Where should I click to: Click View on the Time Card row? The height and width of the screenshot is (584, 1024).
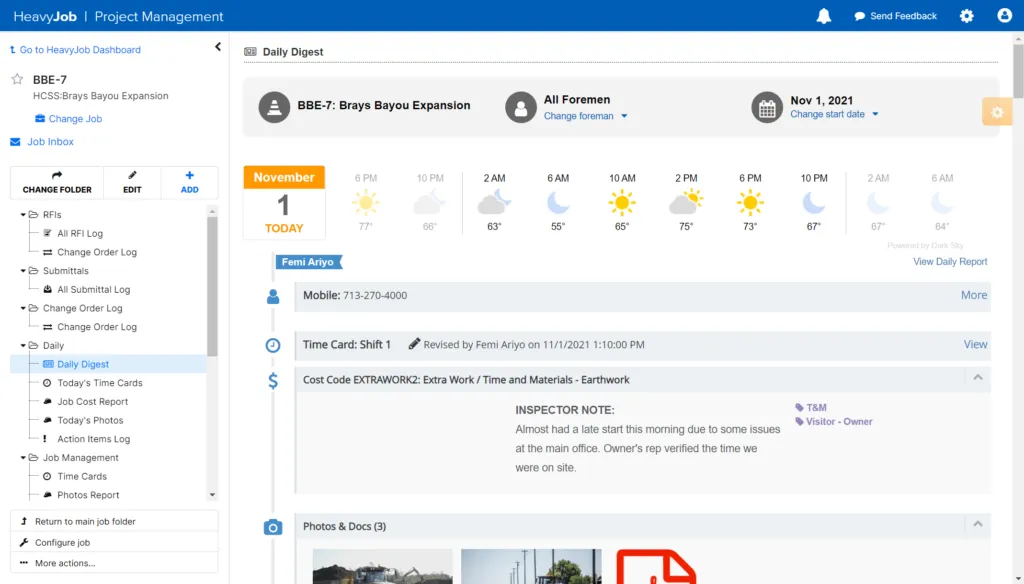point(976,344)
